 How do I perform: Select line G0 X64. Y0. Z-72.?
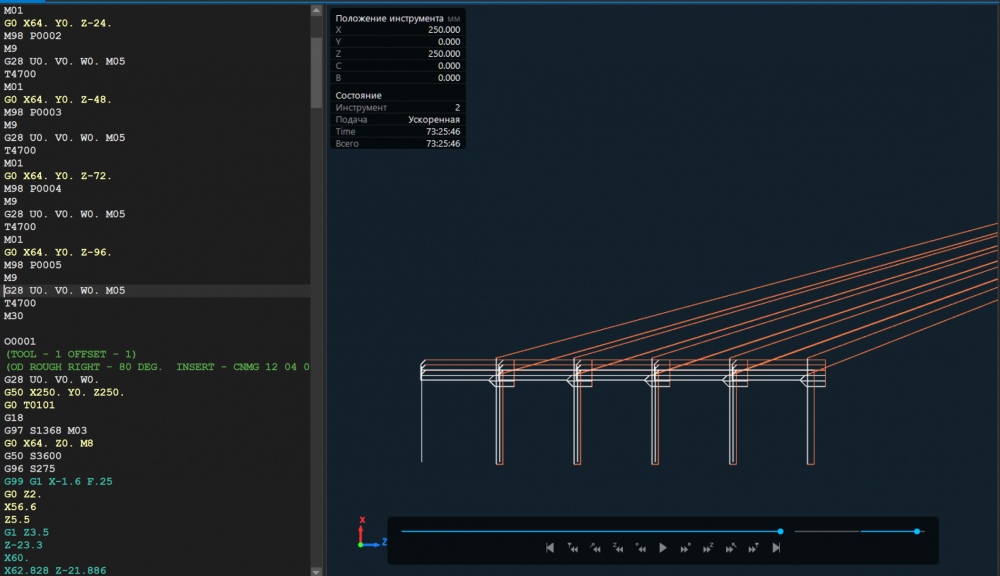tap(58, 176)
